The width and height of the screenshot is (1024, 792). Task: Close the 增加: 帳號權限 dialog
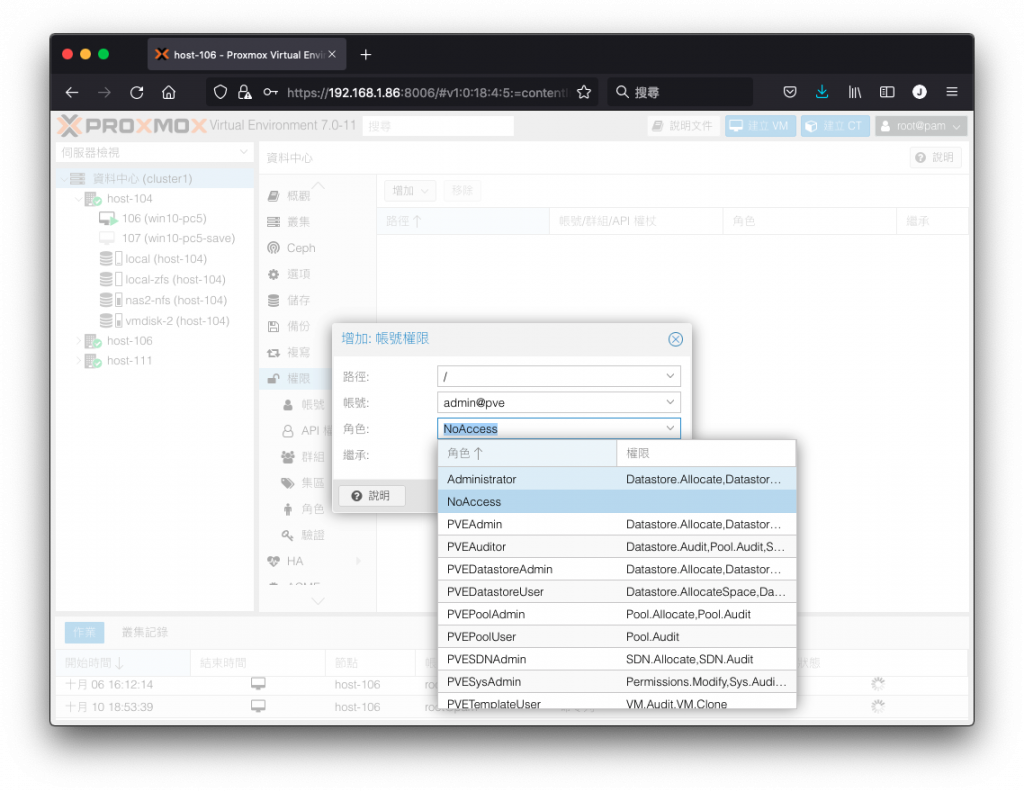pyautogui.click(x=675, y=339)
